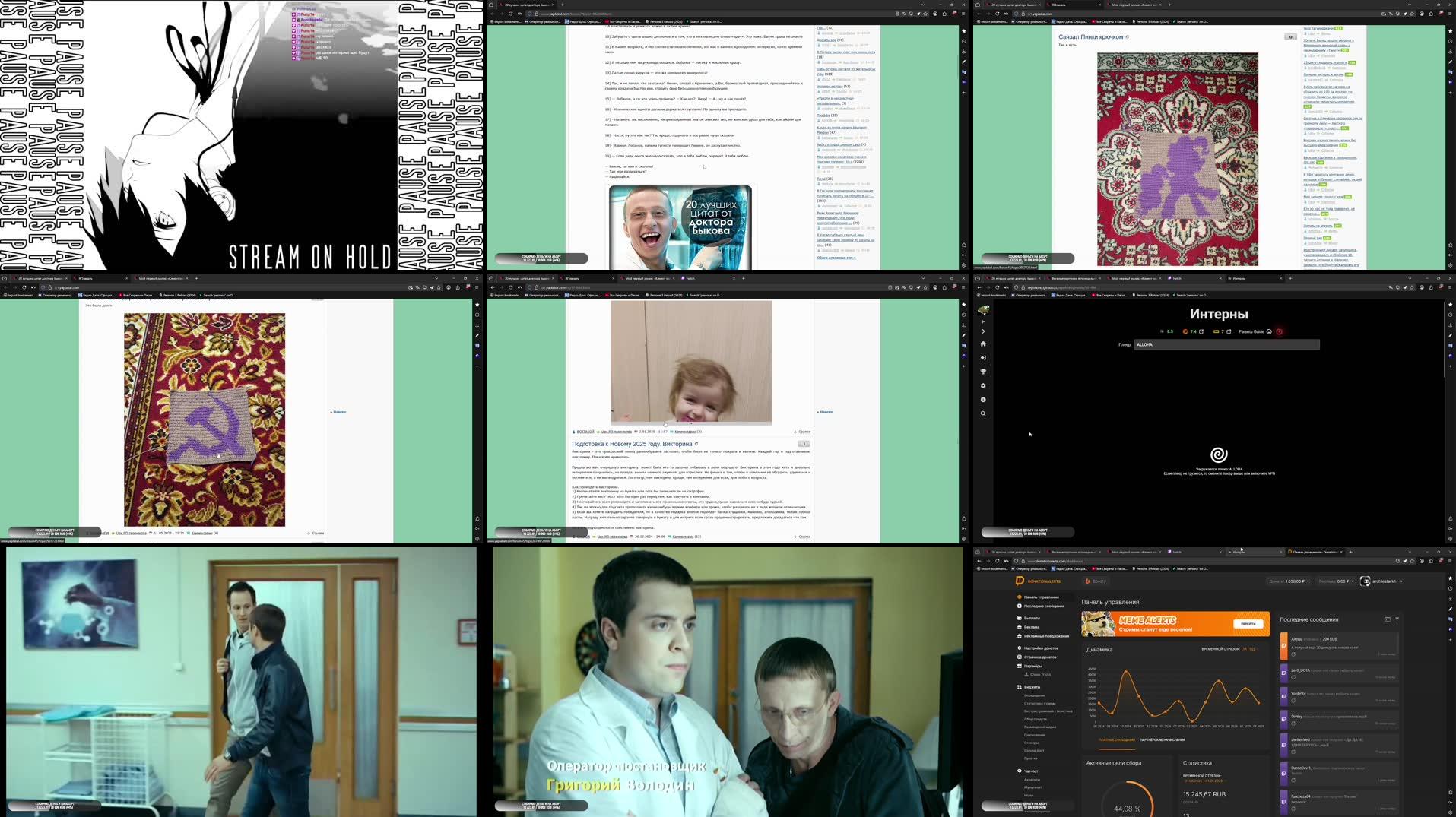Click ПЕРЕЙТИ on the Meme Alerts banner
Viewport: 1456px width, 817px height.
pos(1248,624)
